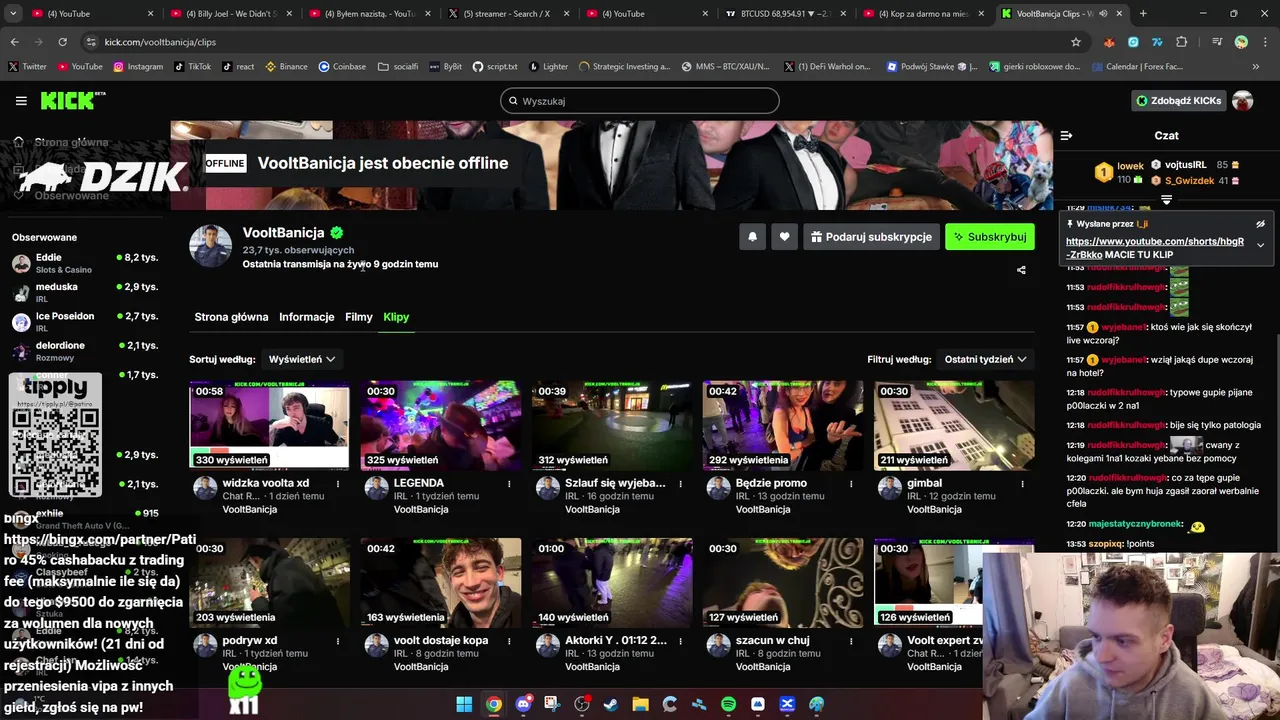Click chat user vojtusIRL in the leaderboard
Viewport: 1280px width, 720px height.
[x=1185, y=165]
